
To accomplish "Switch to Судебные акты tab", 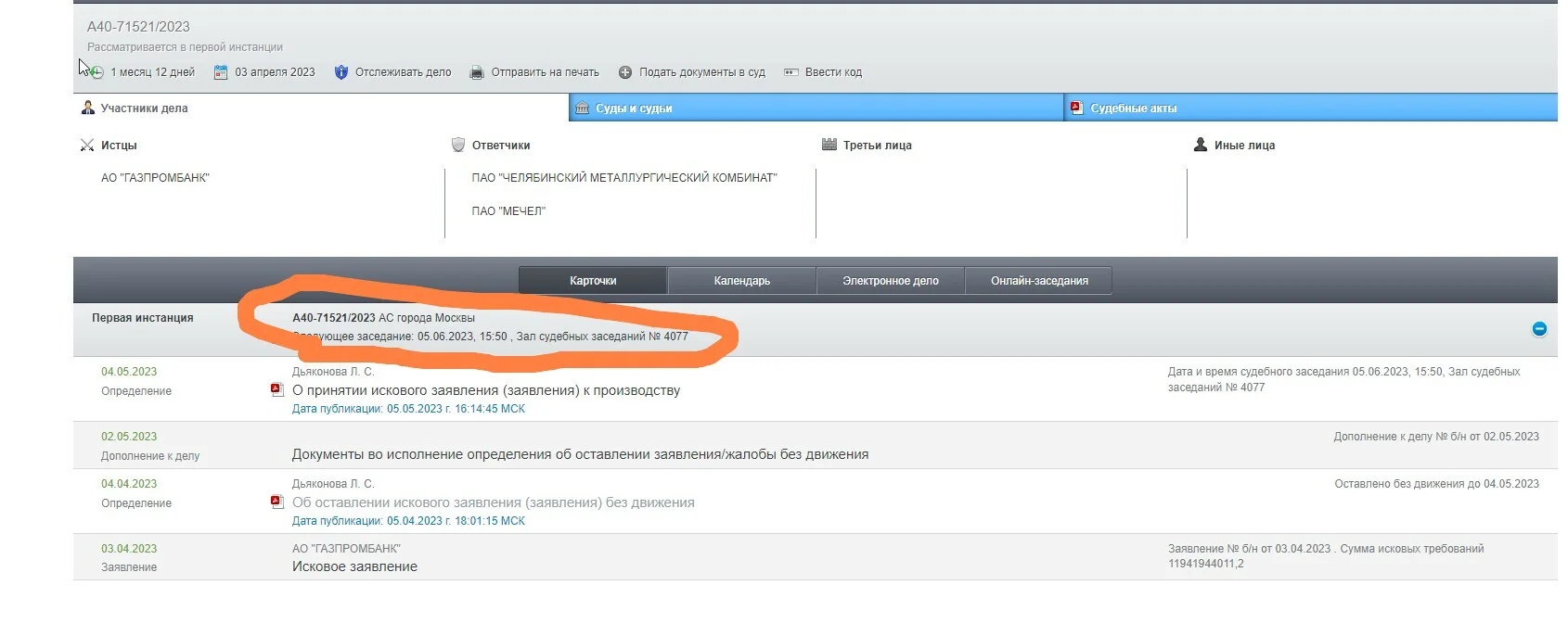I will tap(1311, 108).
